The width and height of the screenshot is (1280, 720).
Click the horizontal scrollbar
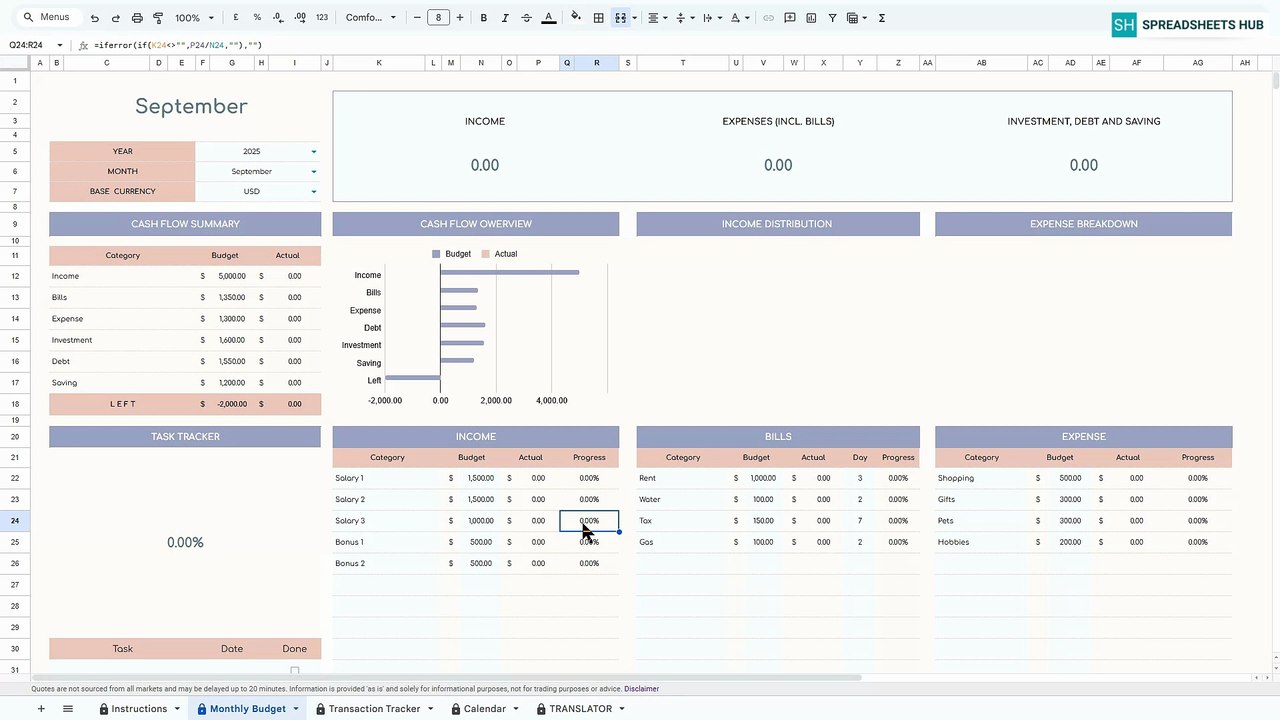point(445,678)
